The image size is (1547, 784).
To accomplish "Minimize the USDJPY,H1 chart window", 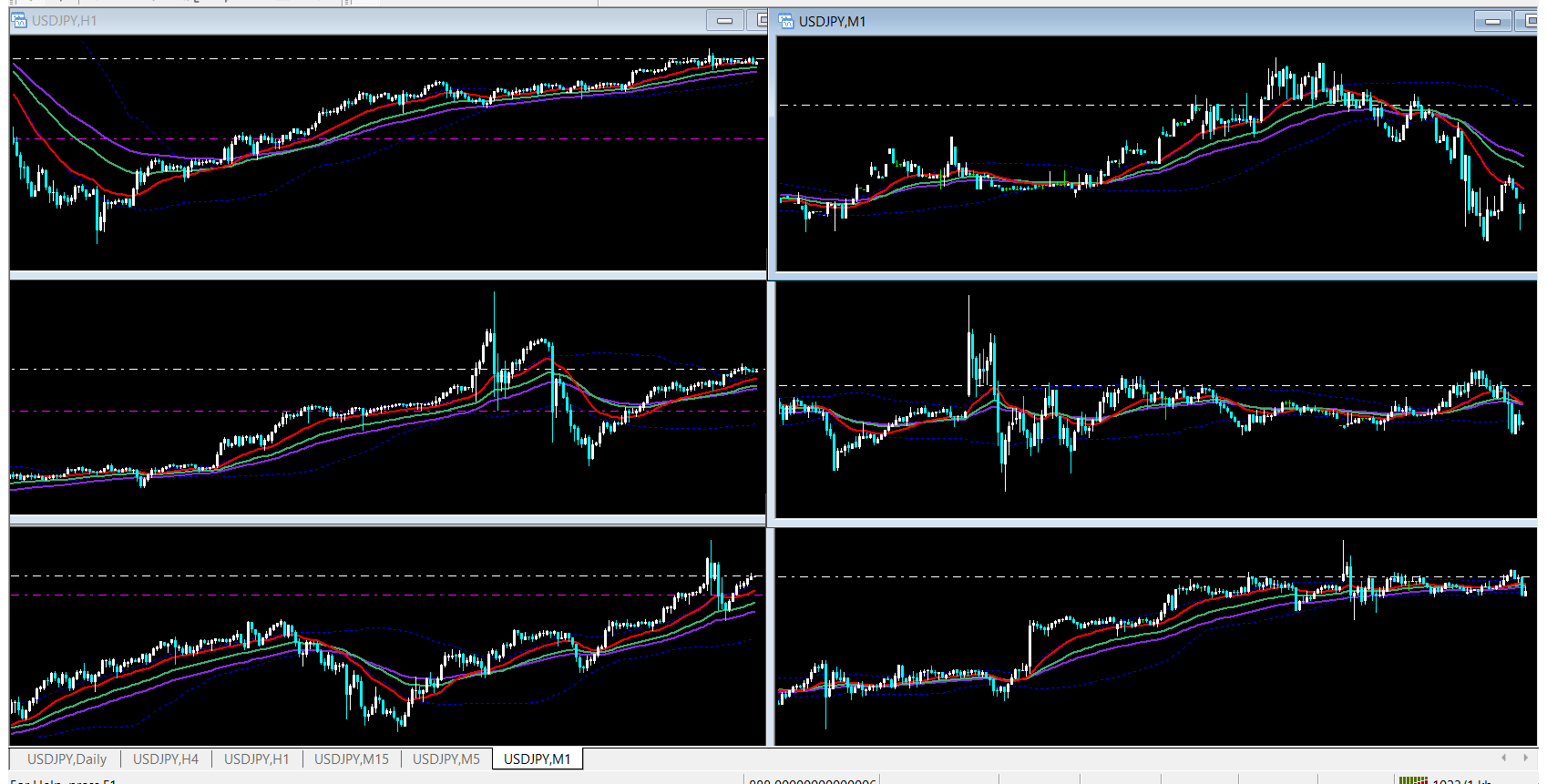I will [725, 21].
